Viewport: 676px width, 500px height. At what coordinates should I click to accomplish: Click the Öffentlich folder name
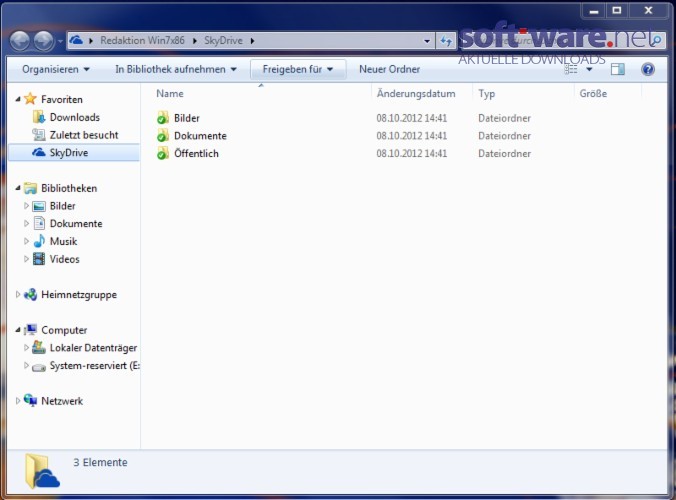tap(196, 153)
